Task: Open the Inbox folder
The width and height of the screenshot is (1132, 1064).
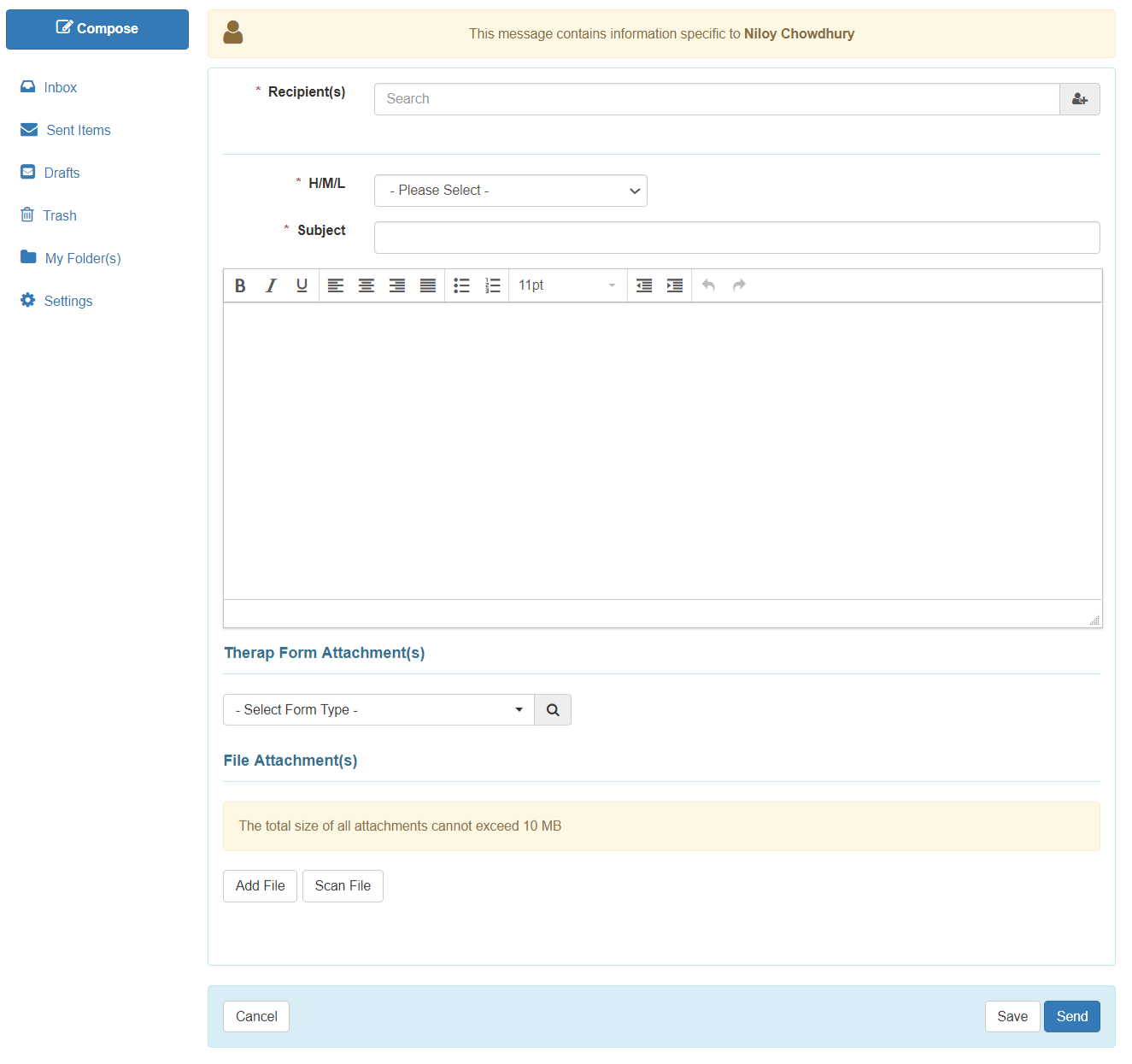Action: [60, 87]
